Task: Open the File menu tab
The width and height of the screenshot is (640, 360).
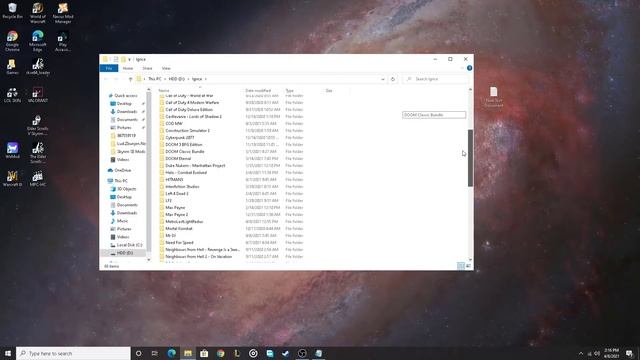Action: click(109, 68)
